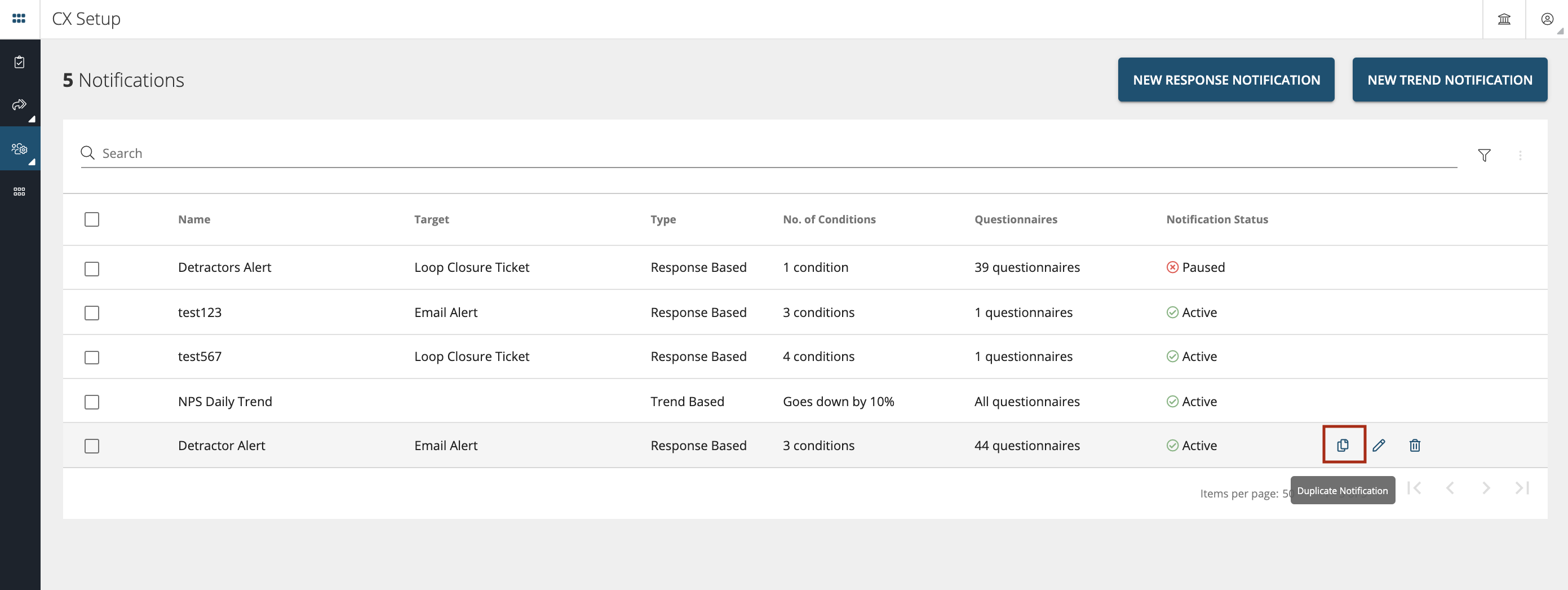Go to first page pagination arrow
1568x590 pixels.
1414,488
